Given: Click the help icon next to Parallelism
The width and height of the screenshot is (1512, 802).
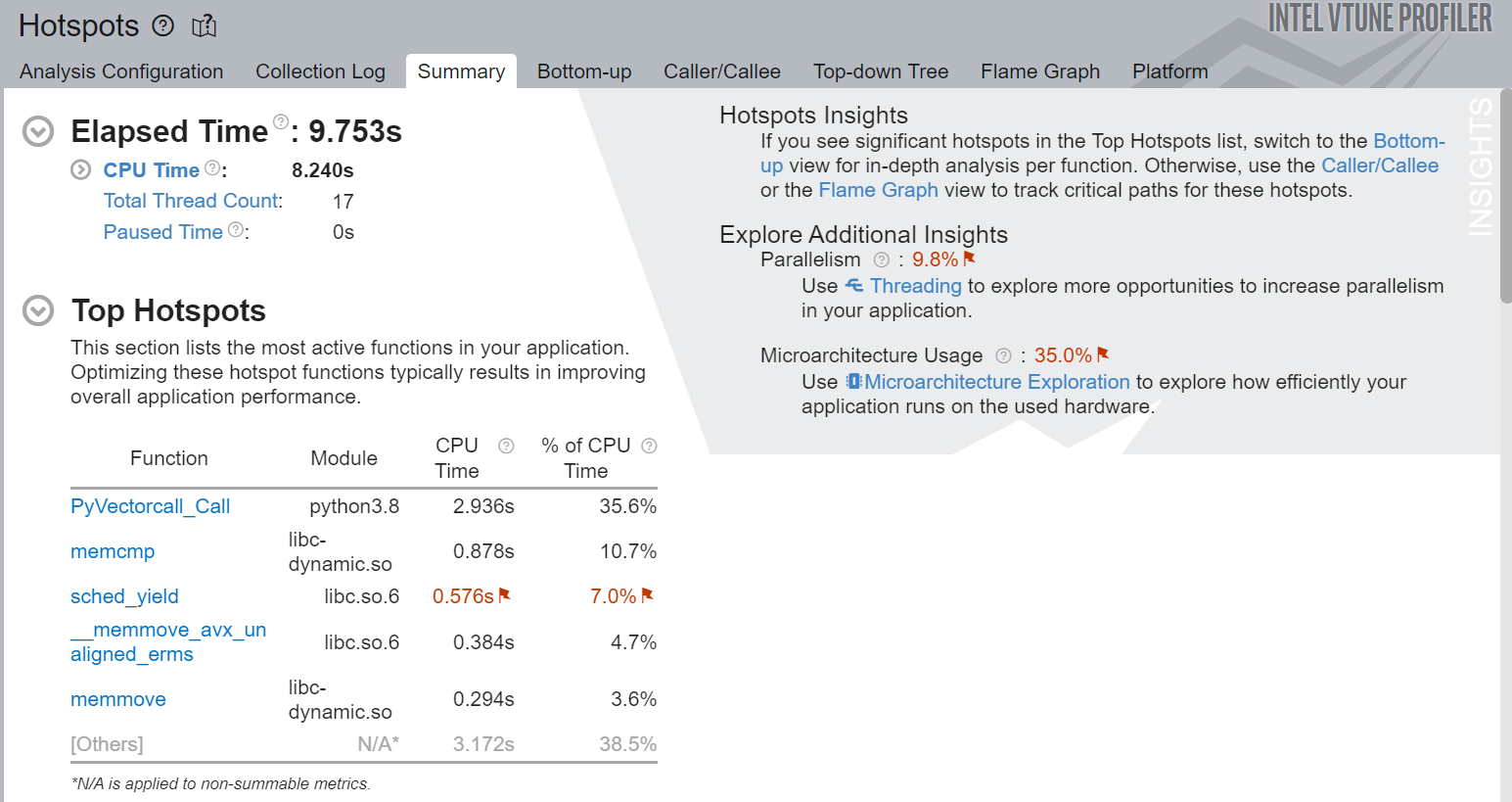Looking at the screenshot, I should coord(882,260).
